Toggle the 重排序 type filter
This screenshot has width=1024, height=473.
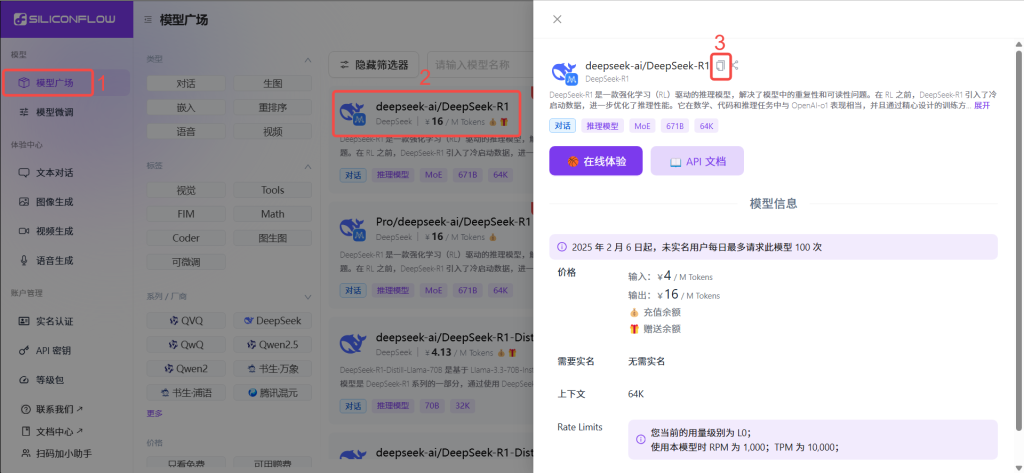click(272, 107)
